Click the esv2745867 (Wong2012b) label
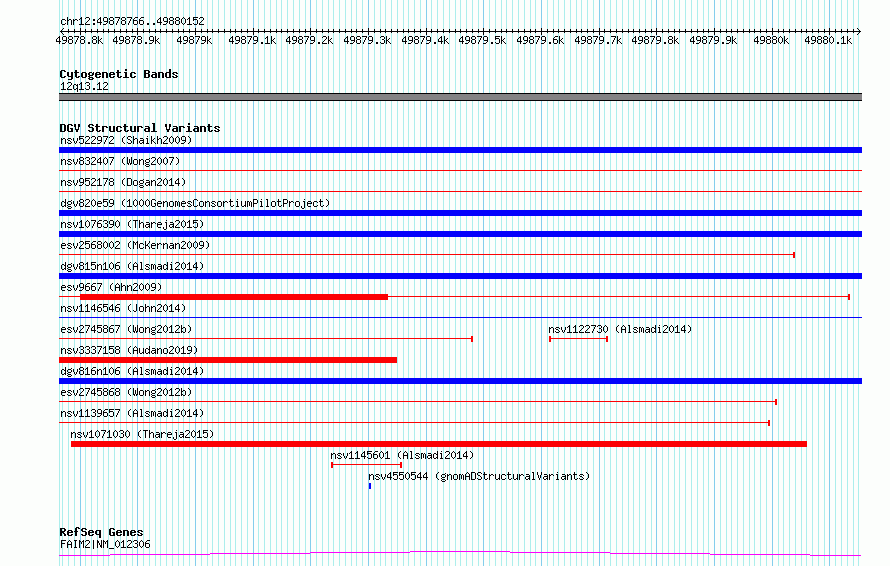Image resolution: width=890 pixels, height=566 pixels. 126,329
